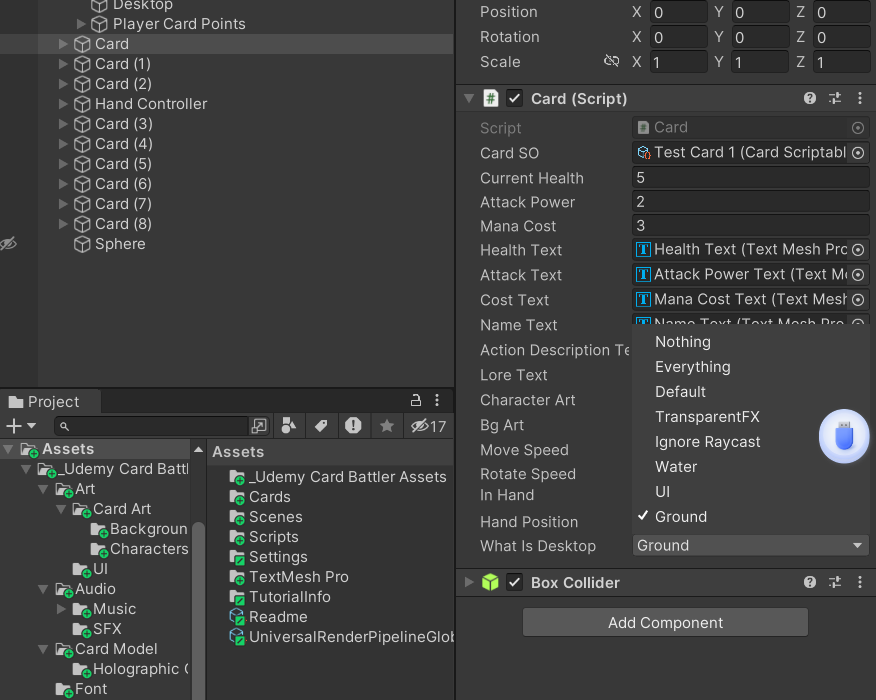Click the favorites star icon in Project
876x700 pixels.
point(386,426)
